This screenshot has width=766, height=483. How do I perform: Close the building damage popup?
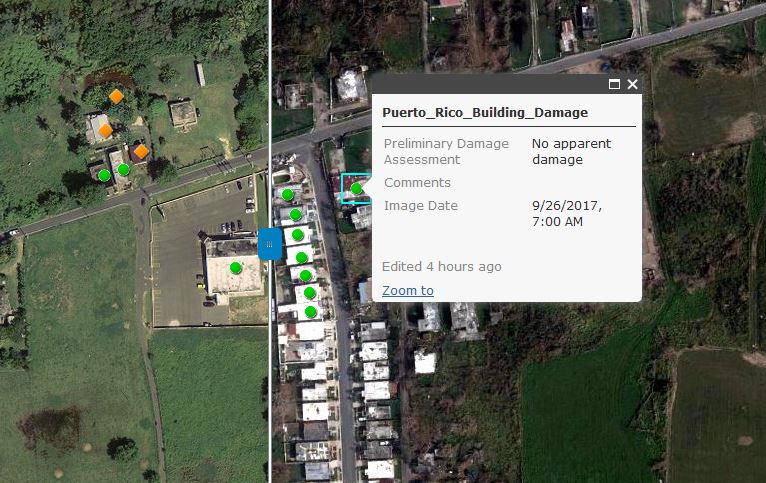[632, 84]
